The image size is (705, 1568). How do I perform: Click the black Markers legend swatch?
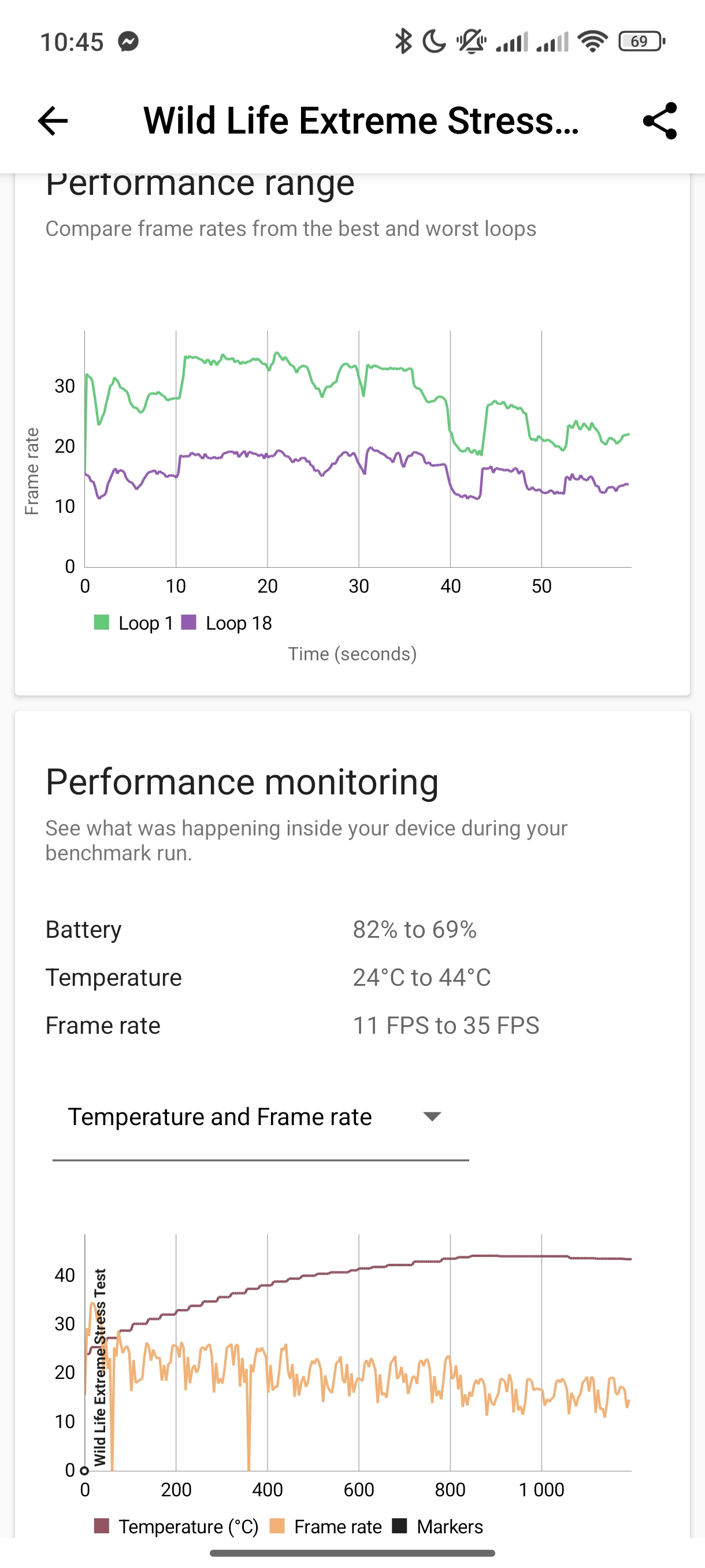click(400, 1526)
